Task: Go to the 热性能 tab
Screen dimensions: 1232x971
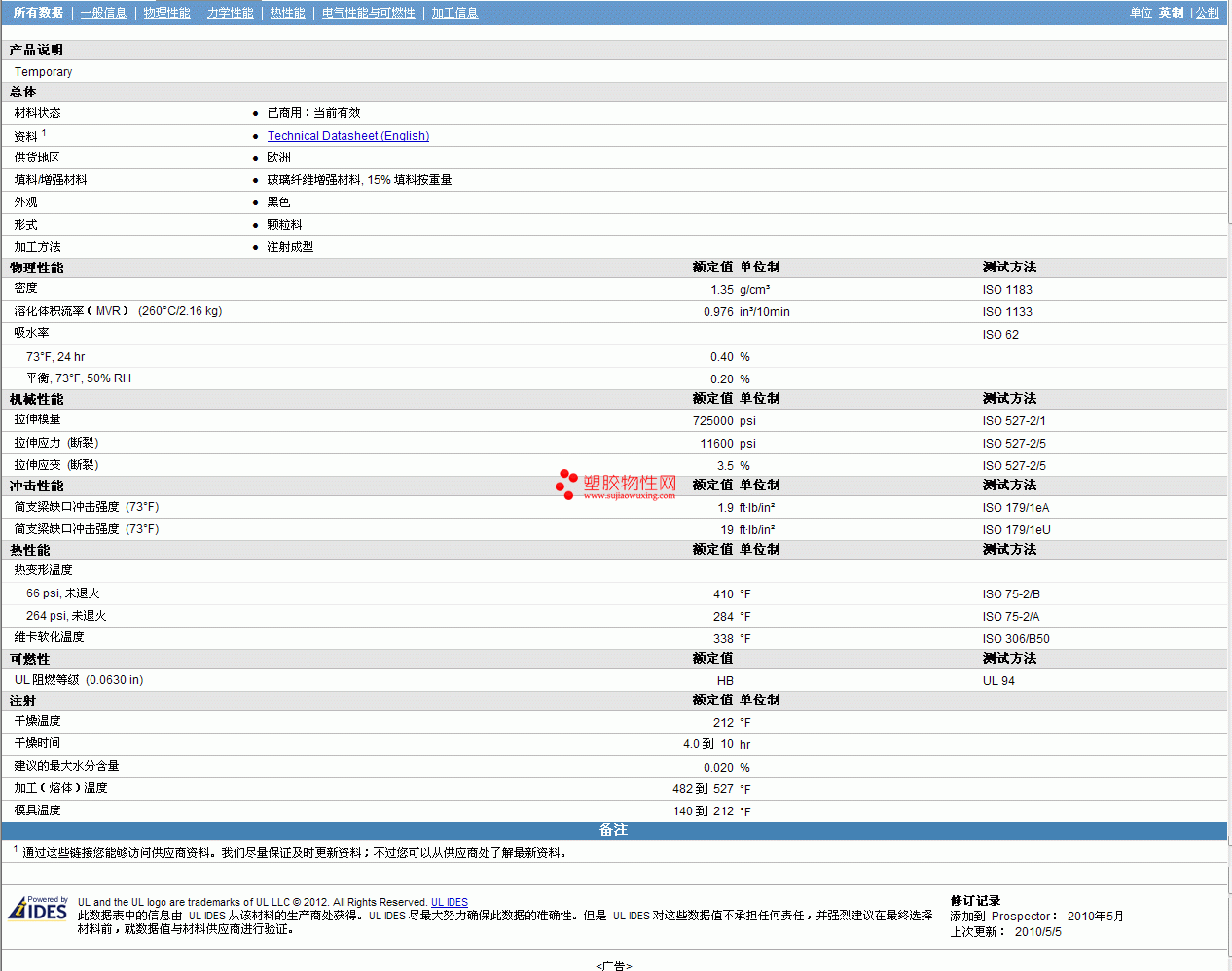Action: coord(288,13)
